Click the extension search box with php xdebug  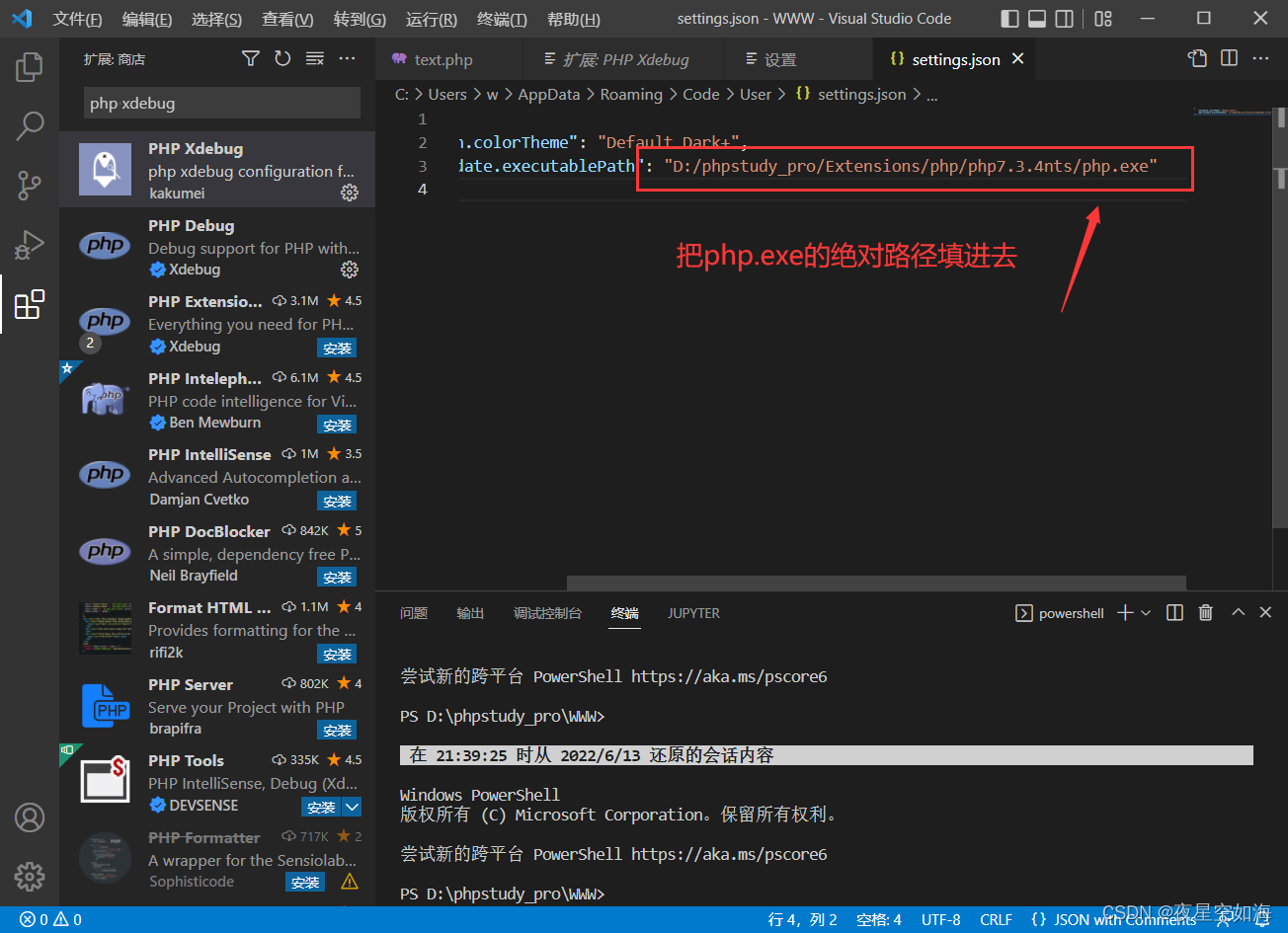click(221, 104)
